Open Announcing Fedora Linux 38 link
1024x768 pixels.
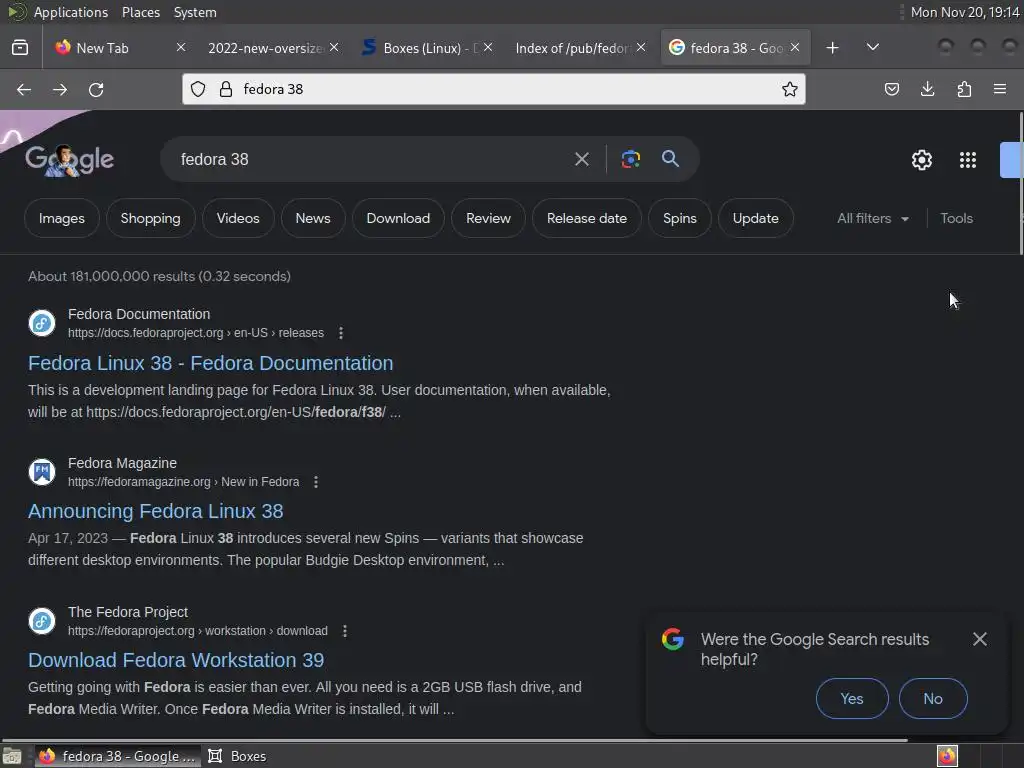pyautogui.click(x=155, y=511)
